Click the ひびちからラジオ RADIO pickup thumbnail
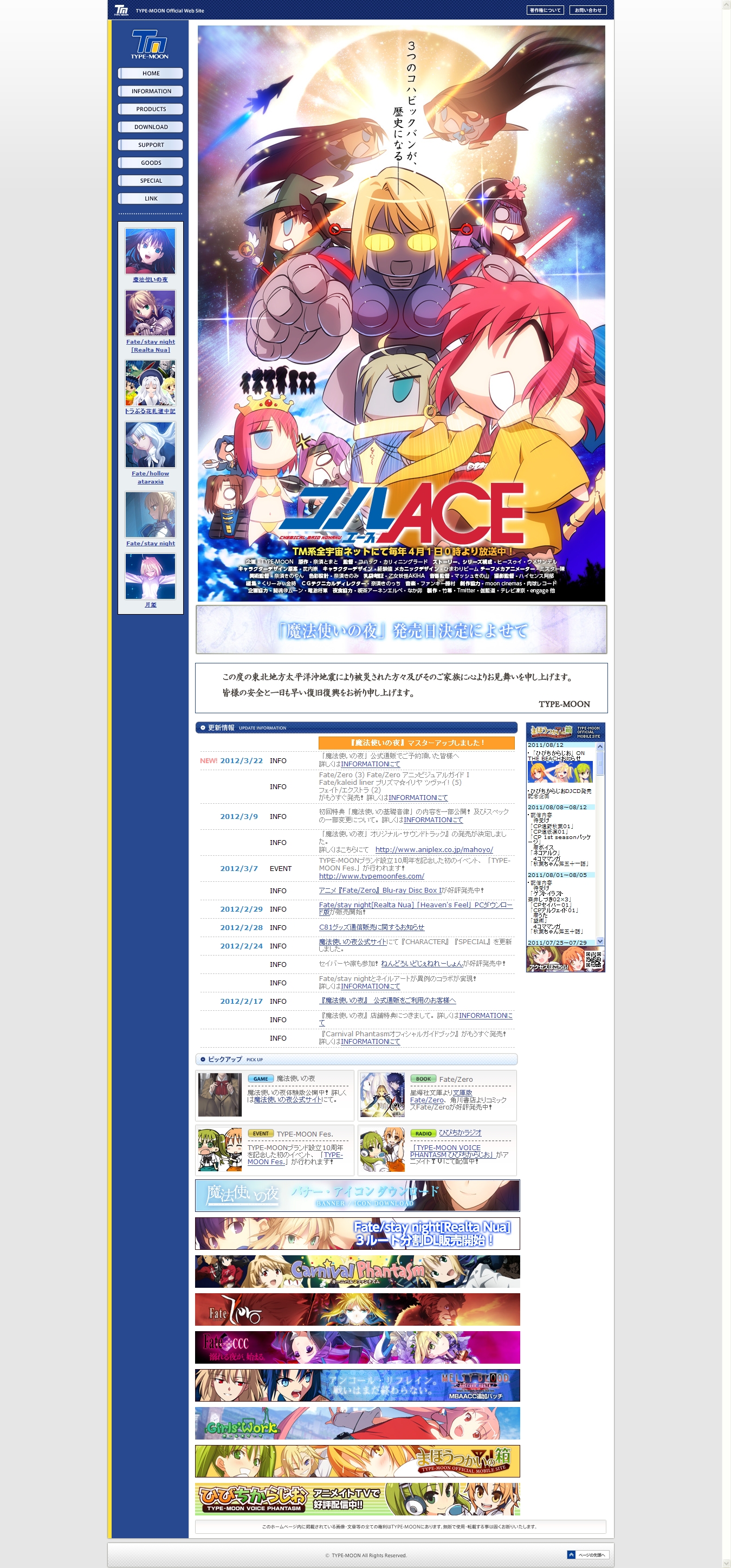Image resolution: width=731 pixels, height=1568 pixels. (383, 1150)
